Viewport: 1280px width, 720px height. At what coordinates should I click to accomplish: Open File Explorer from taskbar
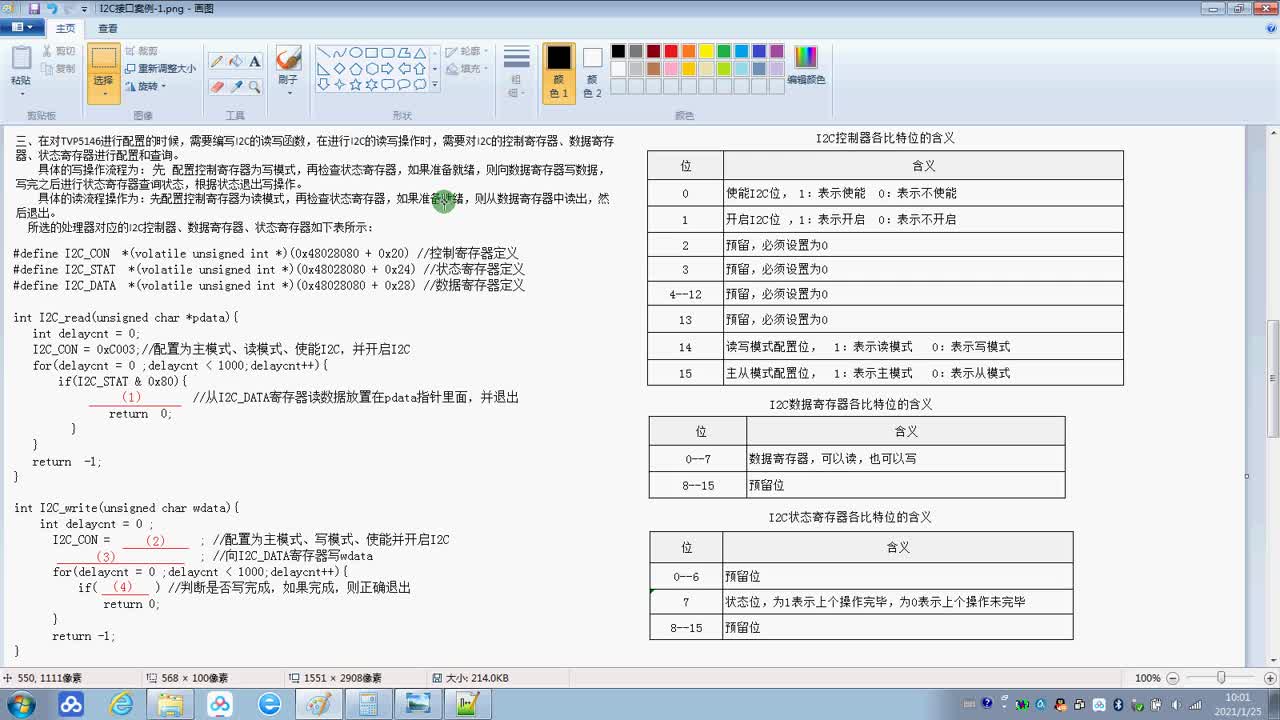click(171, 705)
